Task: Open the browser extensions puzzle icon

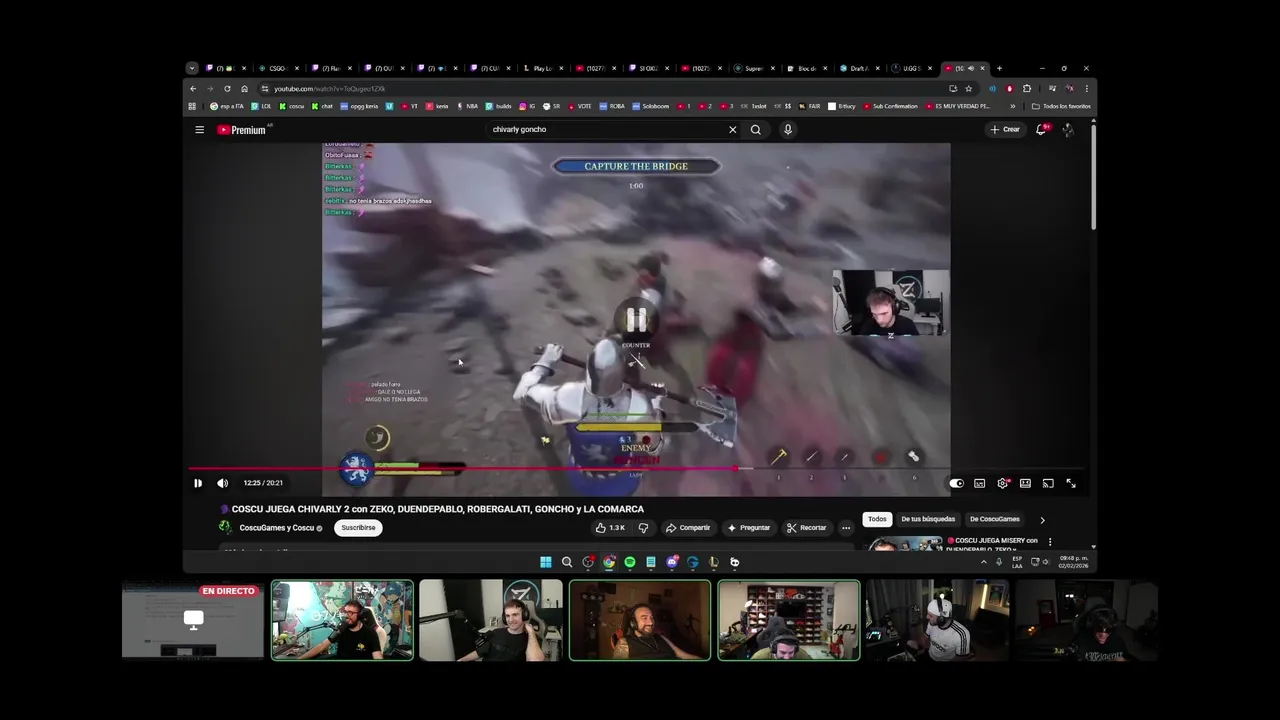Action: 1027,88
